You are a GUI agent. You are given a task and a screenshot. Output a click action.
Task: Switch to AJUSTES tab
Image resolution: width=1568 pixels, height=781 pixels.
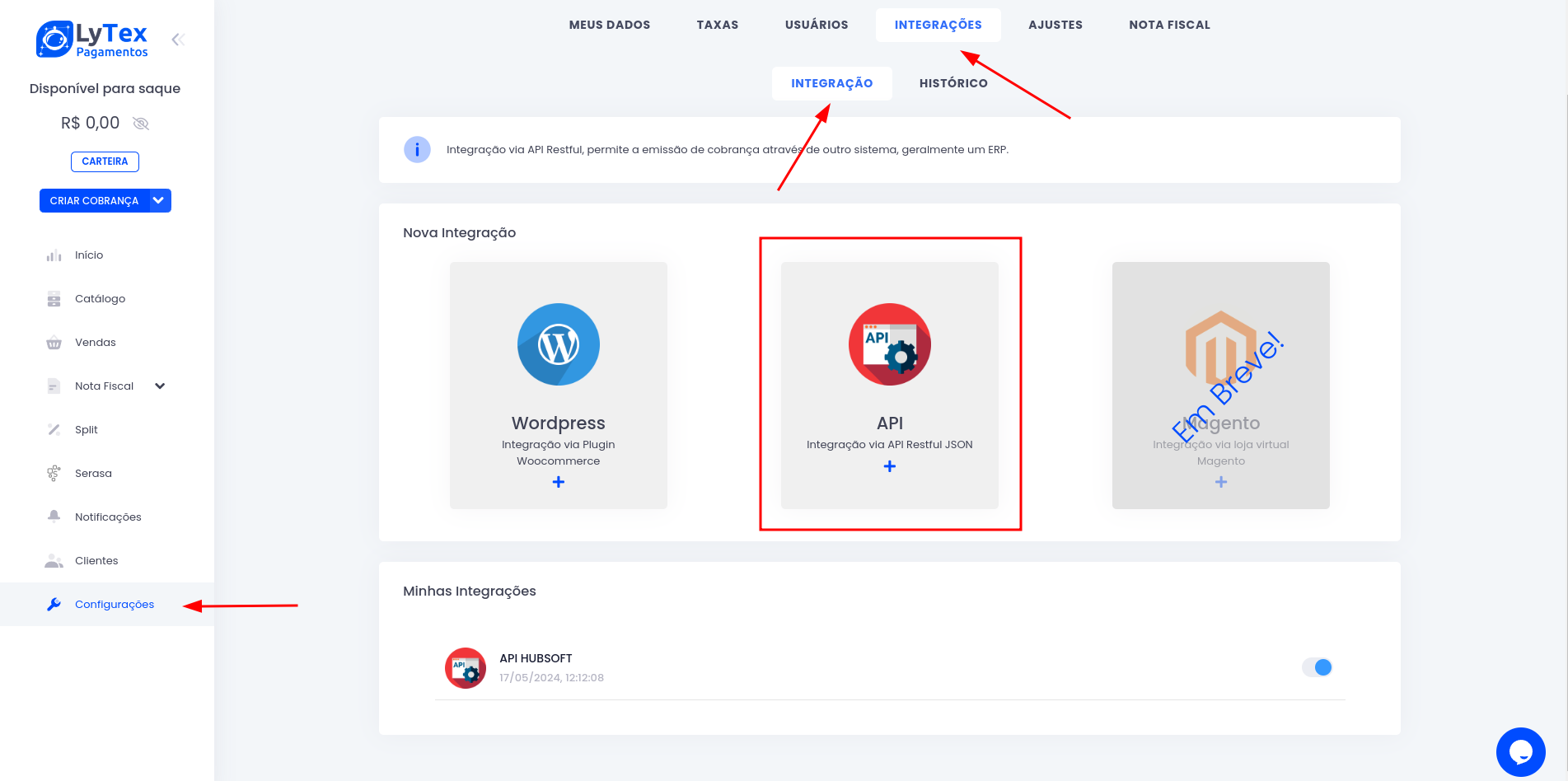click(x=1055, y=25)
